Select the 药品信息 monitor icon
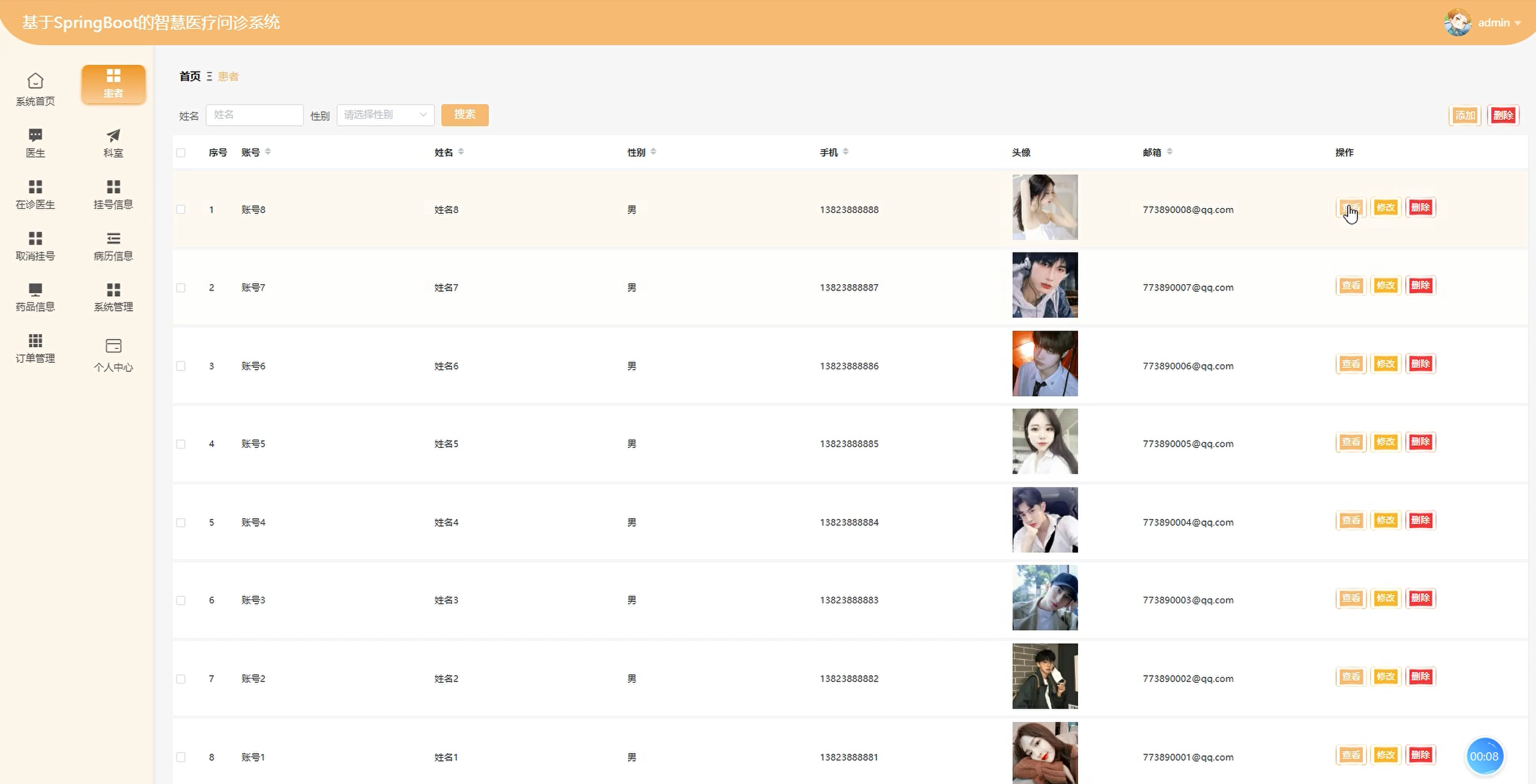Screen dimensions: 1536x784 tap(35, 290)
